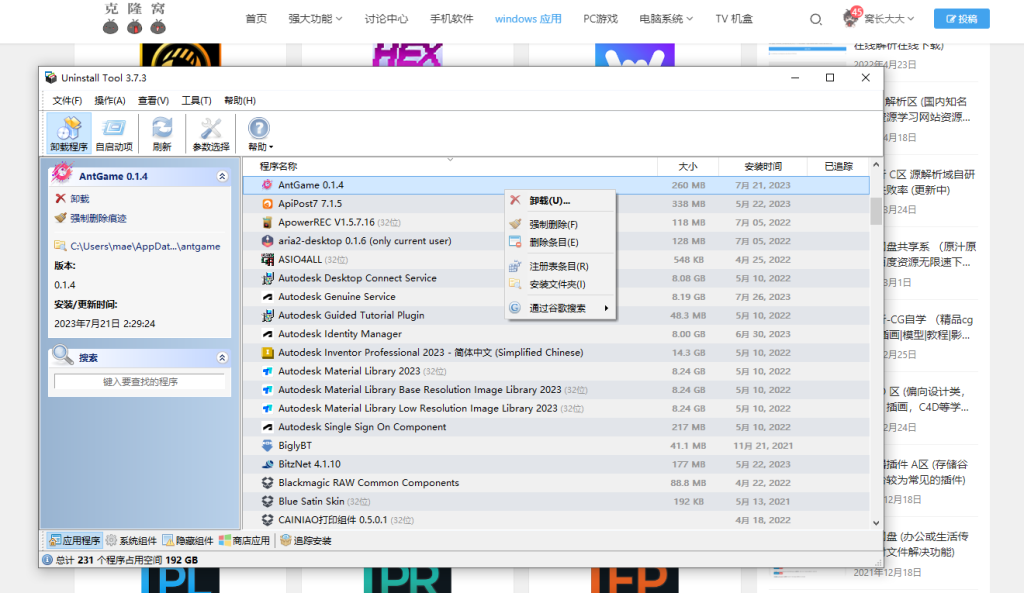Select the Base Resolution Image Library 2023 row
Screen dimensions: 1024x593
coord(556,390)
